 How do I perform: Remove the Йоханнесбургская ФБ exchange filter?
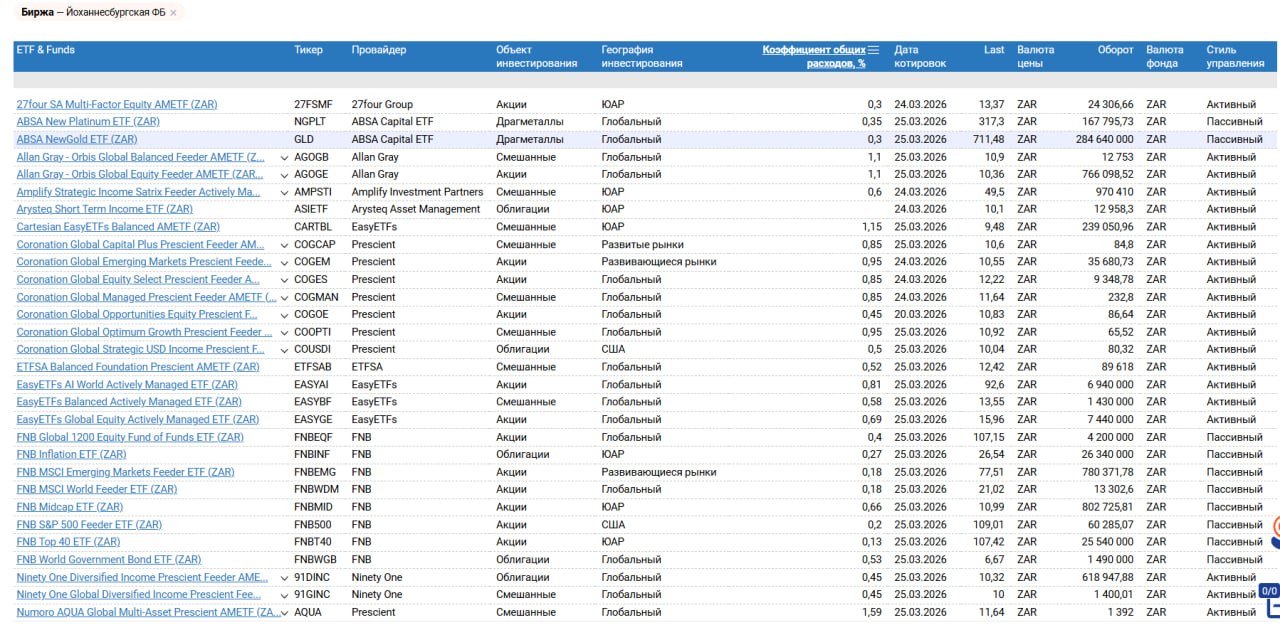pos(173,13)
